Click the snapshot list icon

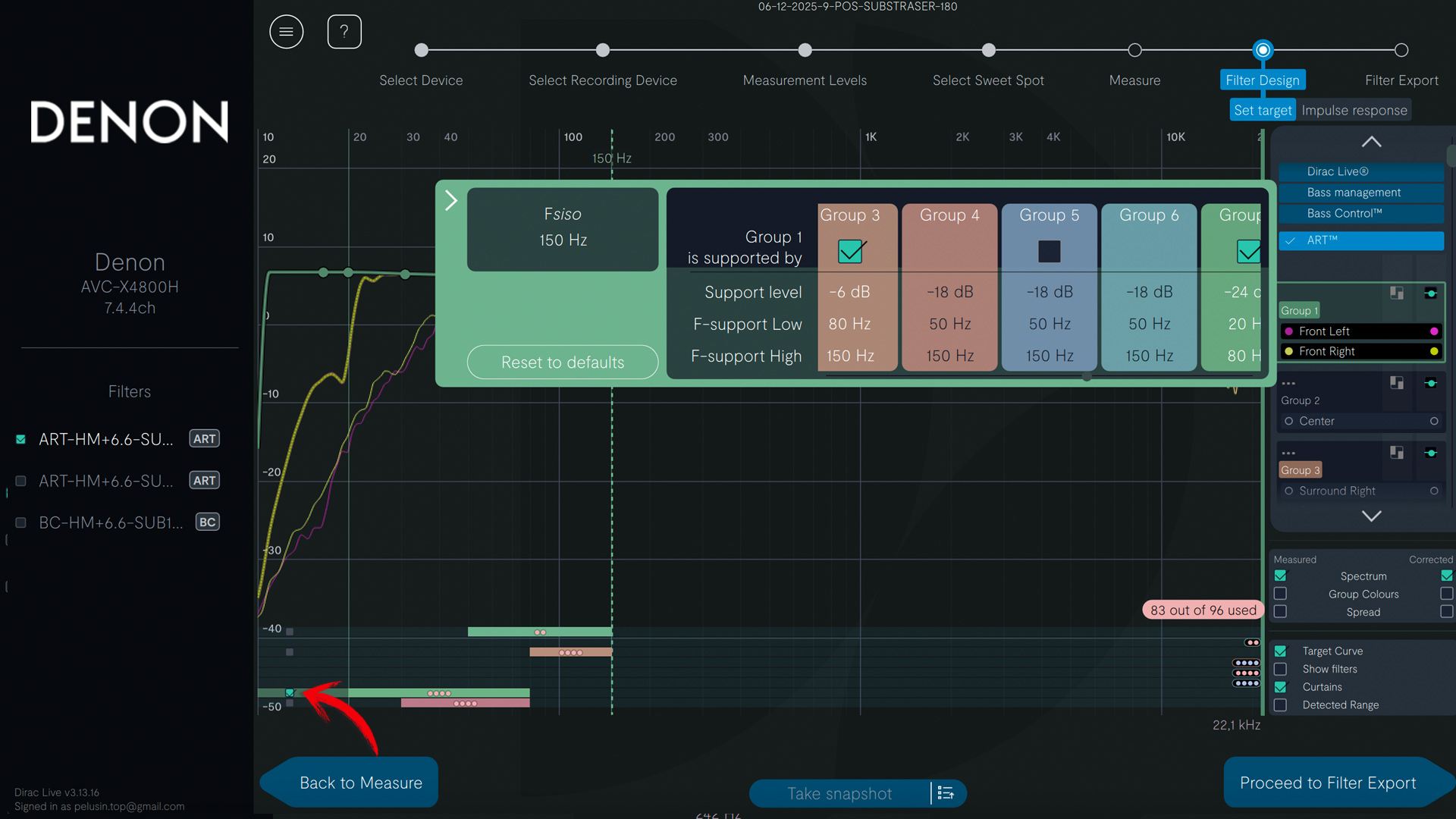tap(946, 793)
